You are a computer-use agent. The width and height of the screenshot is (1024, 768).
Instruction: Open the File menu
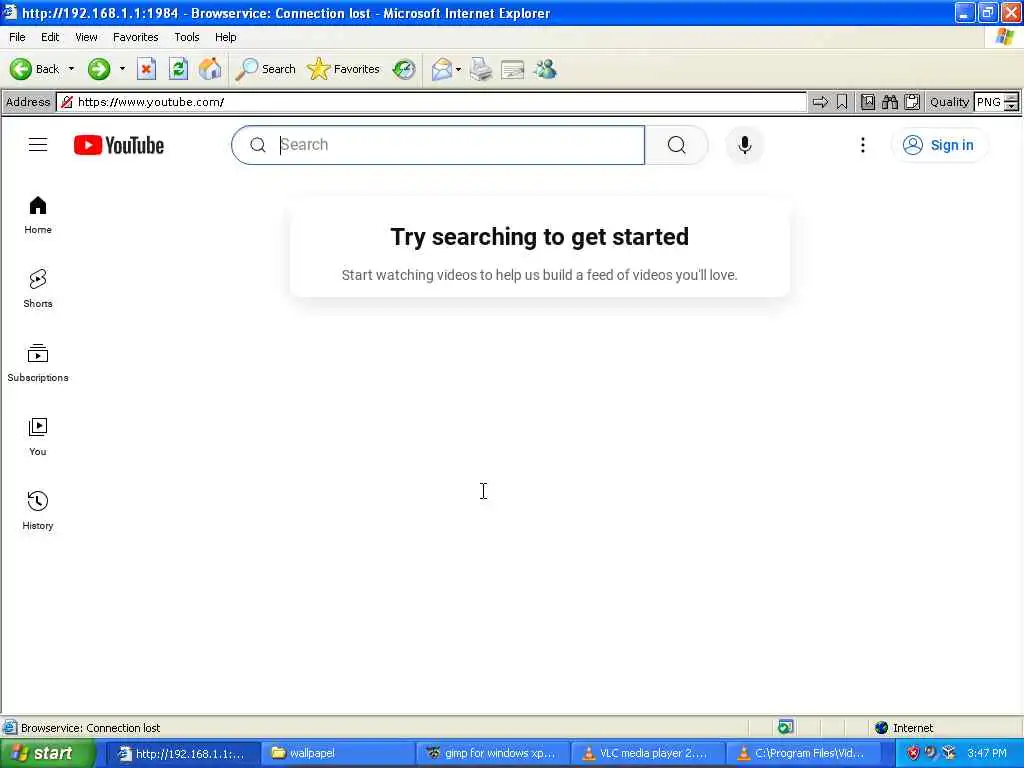[18, 37]
